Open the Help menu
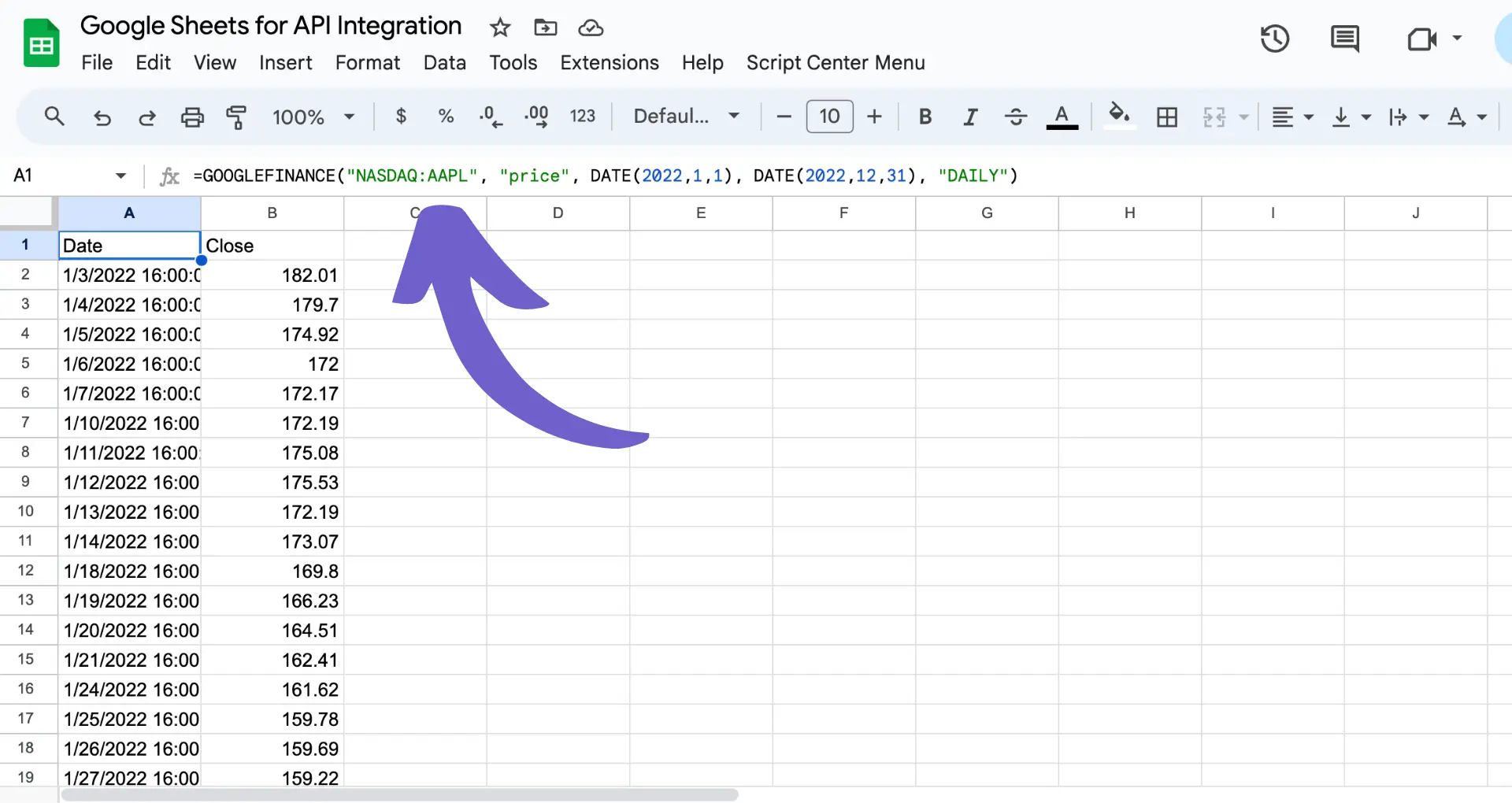1512x803 pixels. pyautogui.click(x=702, y=62)
